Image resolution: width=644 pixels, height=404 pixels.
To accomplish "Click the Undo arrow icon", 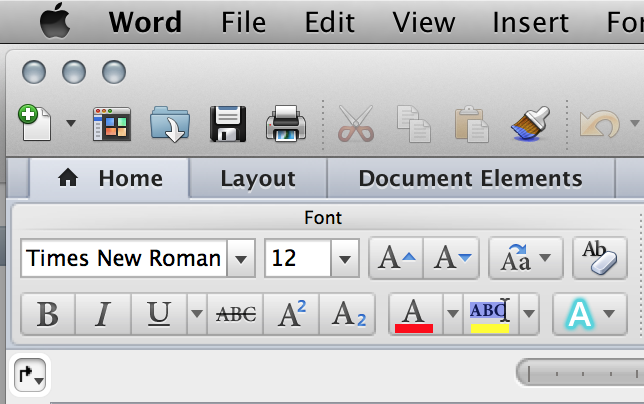I will [x=600, y=124].
